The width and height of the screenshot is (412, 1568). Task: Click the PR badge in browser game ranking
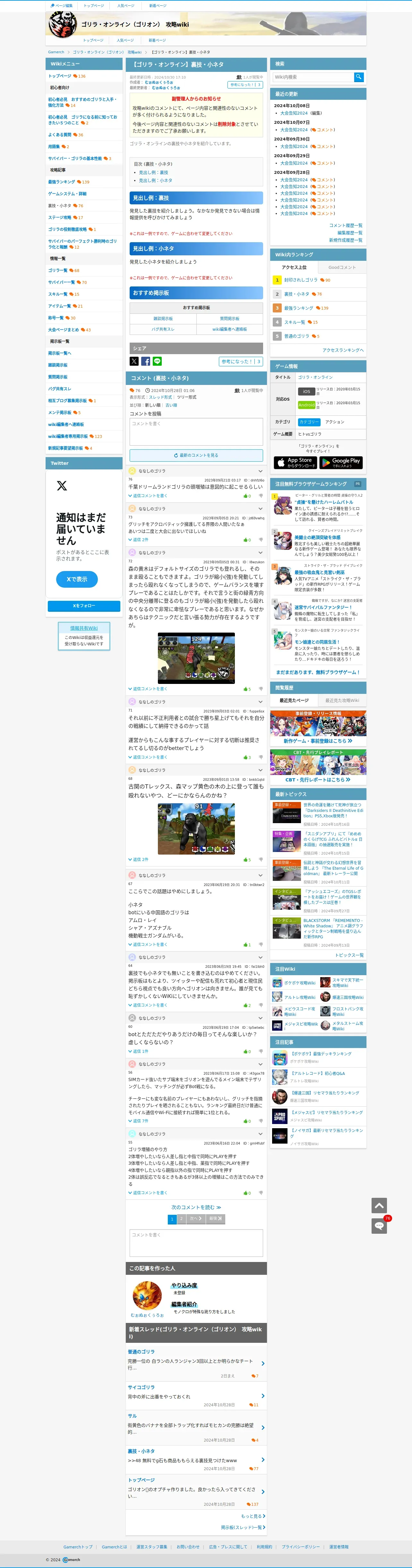357,484
